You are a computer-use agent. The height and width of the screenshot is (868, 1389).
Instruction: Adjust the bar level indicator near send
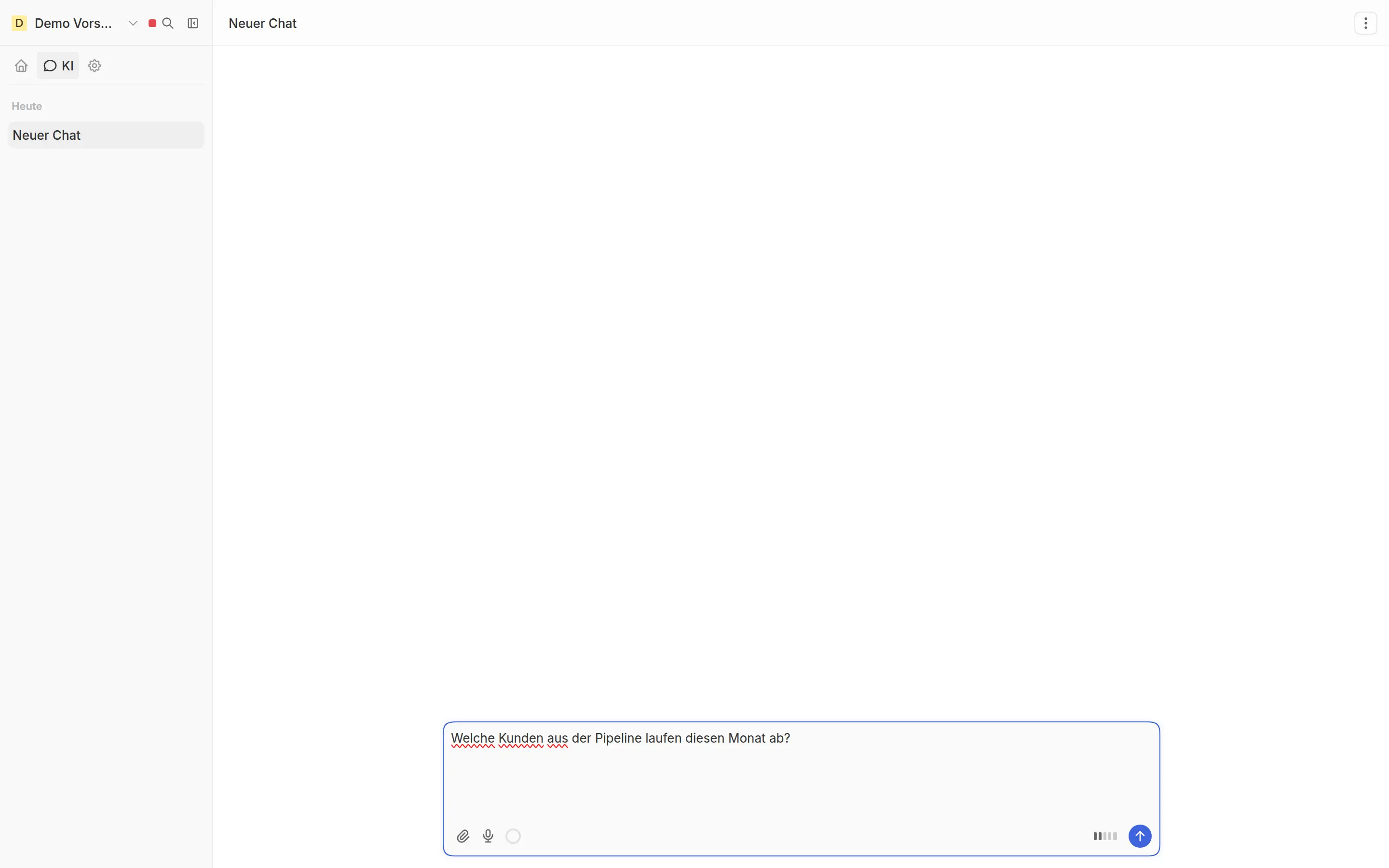click(1105, 836)
